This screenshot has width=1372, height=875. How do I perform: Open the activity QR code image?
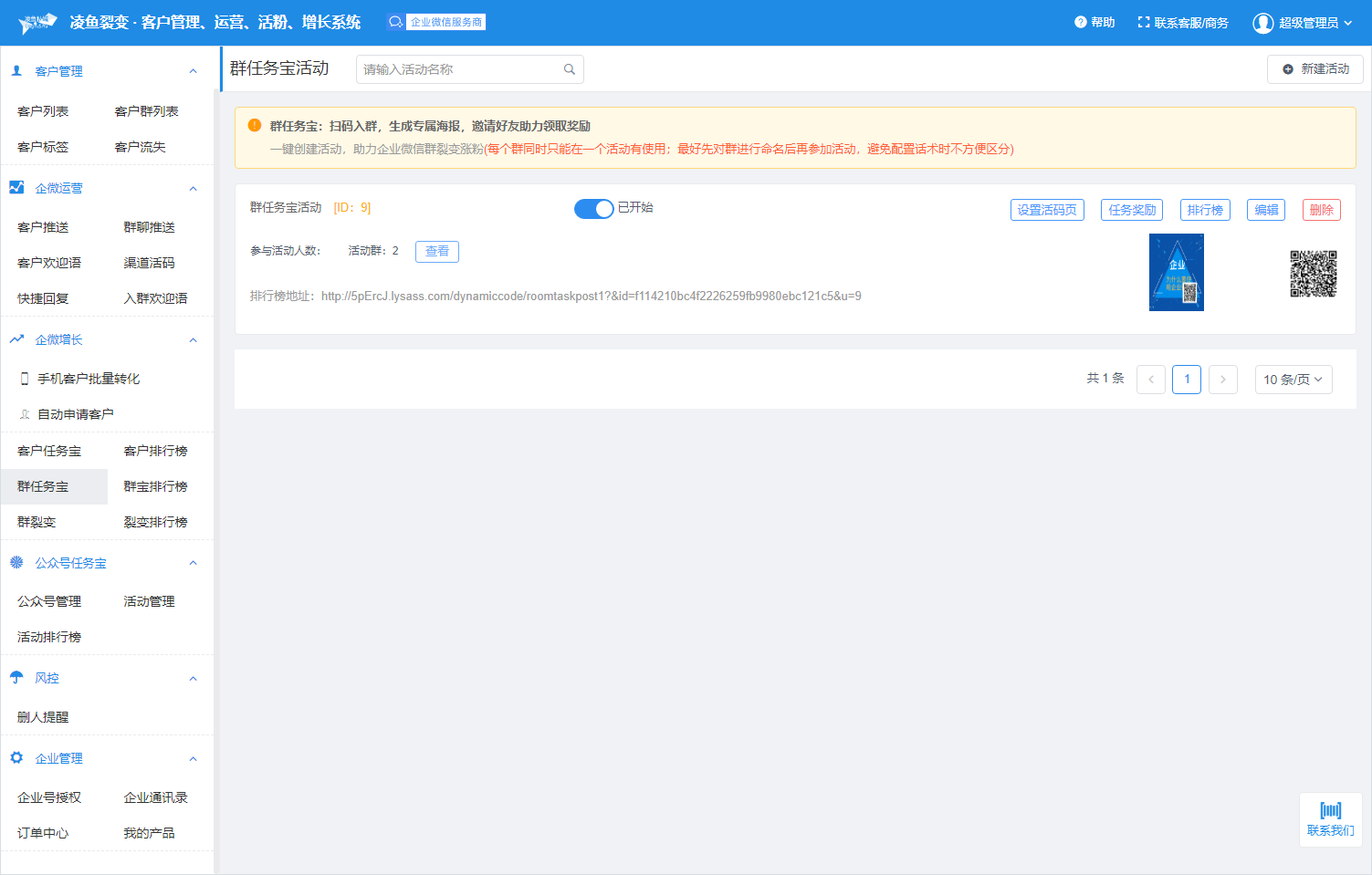point(1313,274)
